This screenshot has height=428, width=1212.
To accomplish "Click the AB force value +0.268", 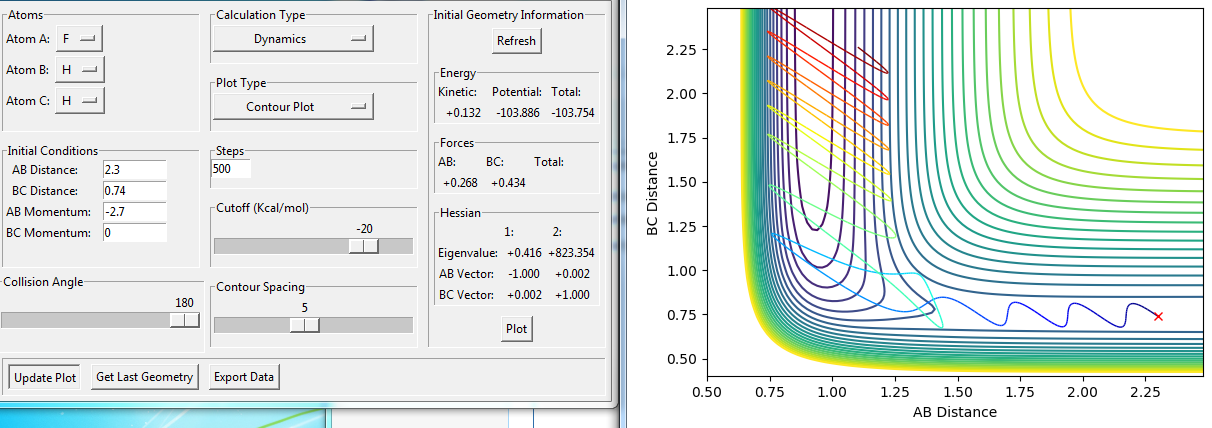I will pyautogui.click(x=462, y=183).
